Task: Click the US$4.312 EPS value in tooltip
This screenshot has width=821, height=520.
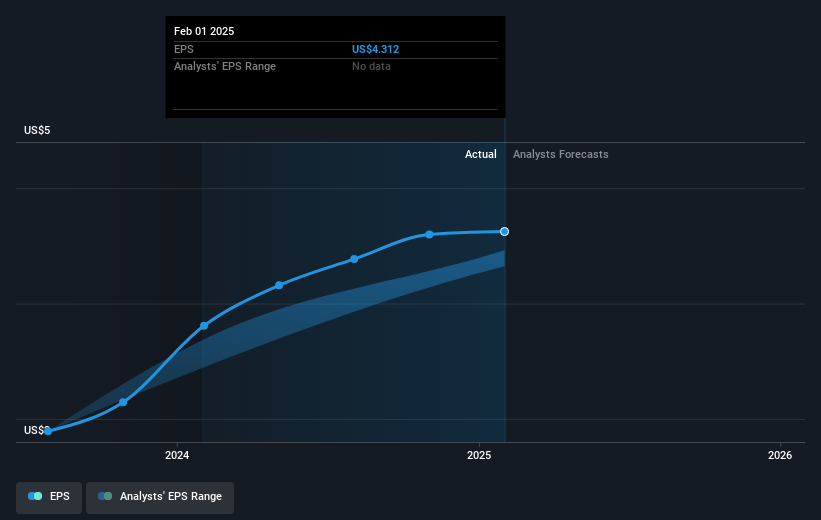Action: click(x=375, y=49)
